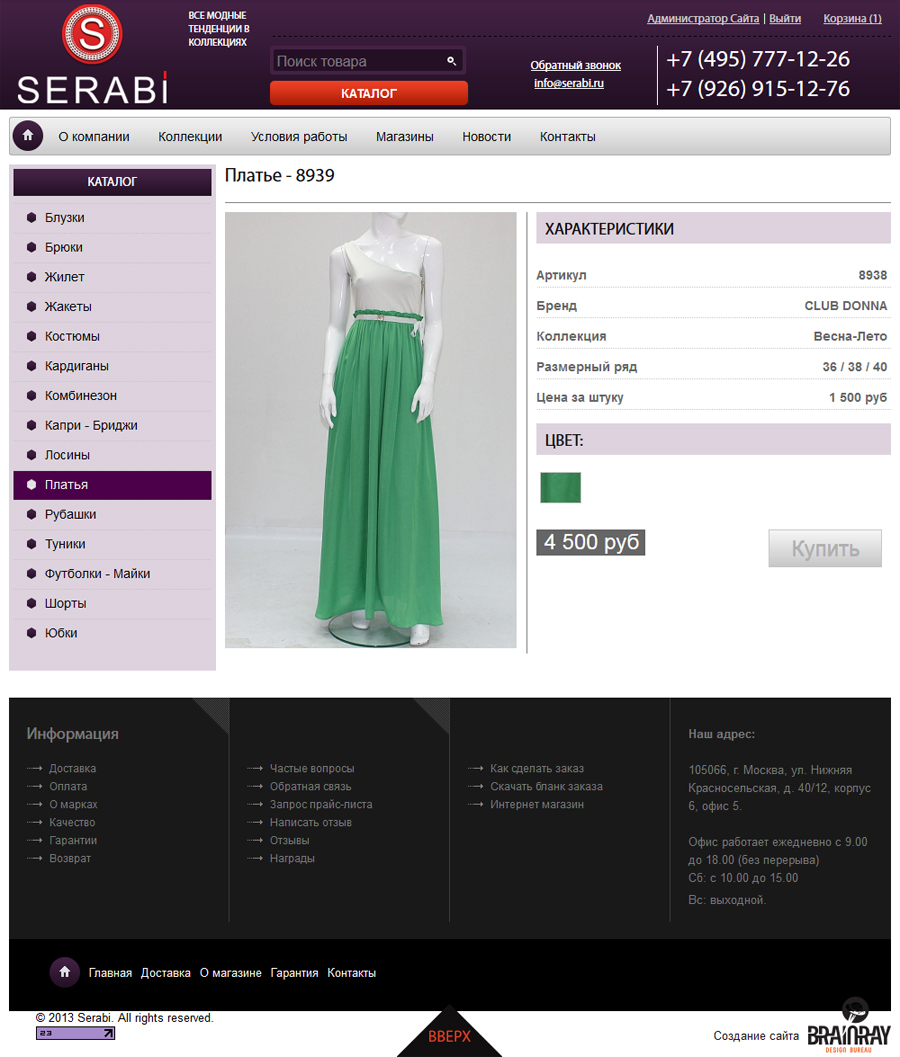Viewport: 900px width, 1057px height.
Task: Select the green color swatch
Action: 560,487
